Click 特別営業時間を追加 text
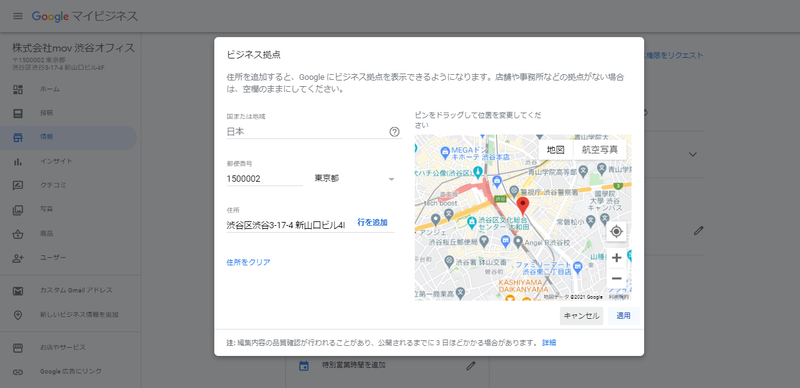 pyautogui.click(x=354, y=366)
